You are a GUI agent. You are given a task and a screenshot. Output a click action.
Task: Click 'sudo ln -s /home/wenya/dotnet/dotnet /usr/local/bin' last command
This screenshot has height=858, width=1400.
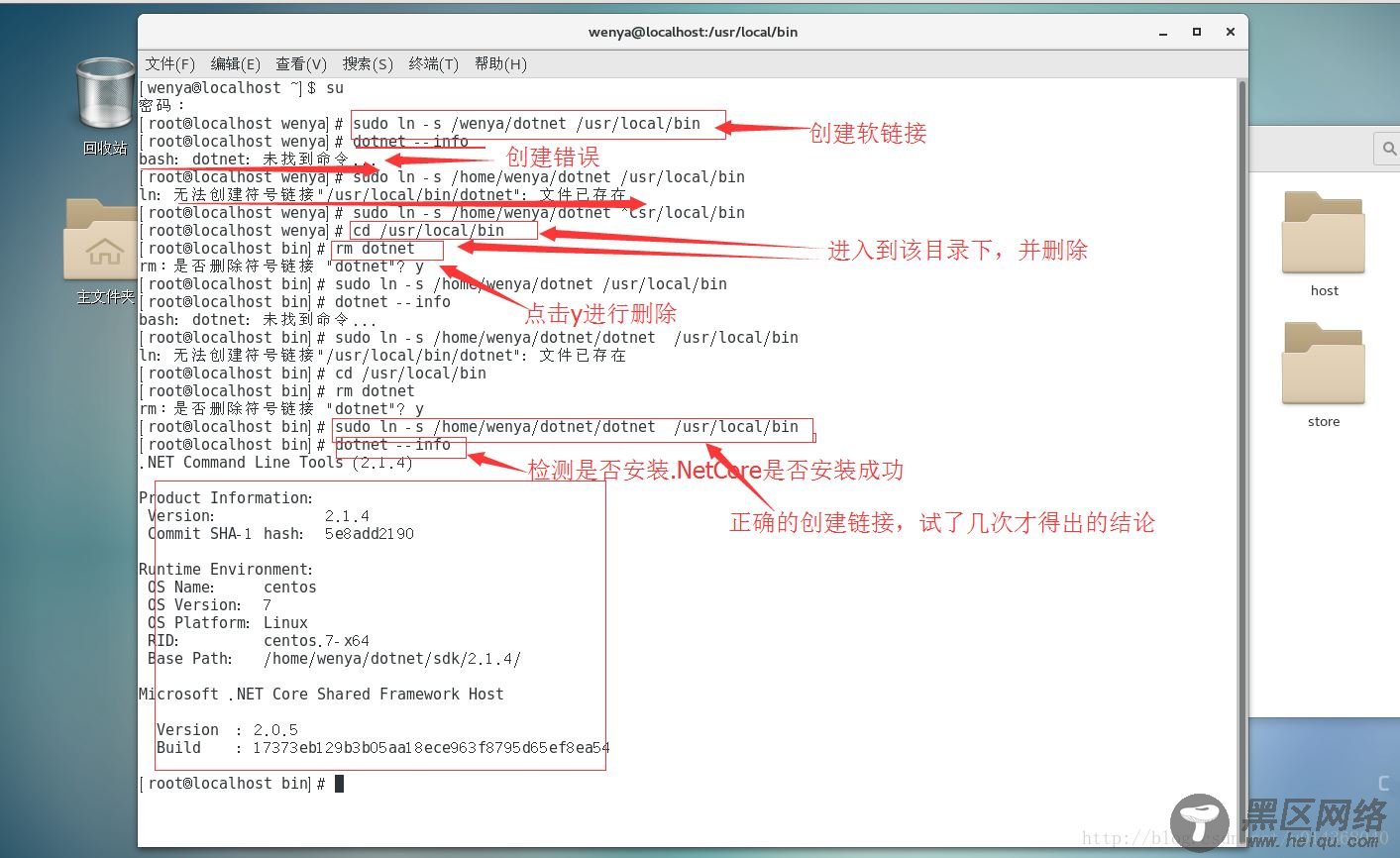click(x=567, y=427)
